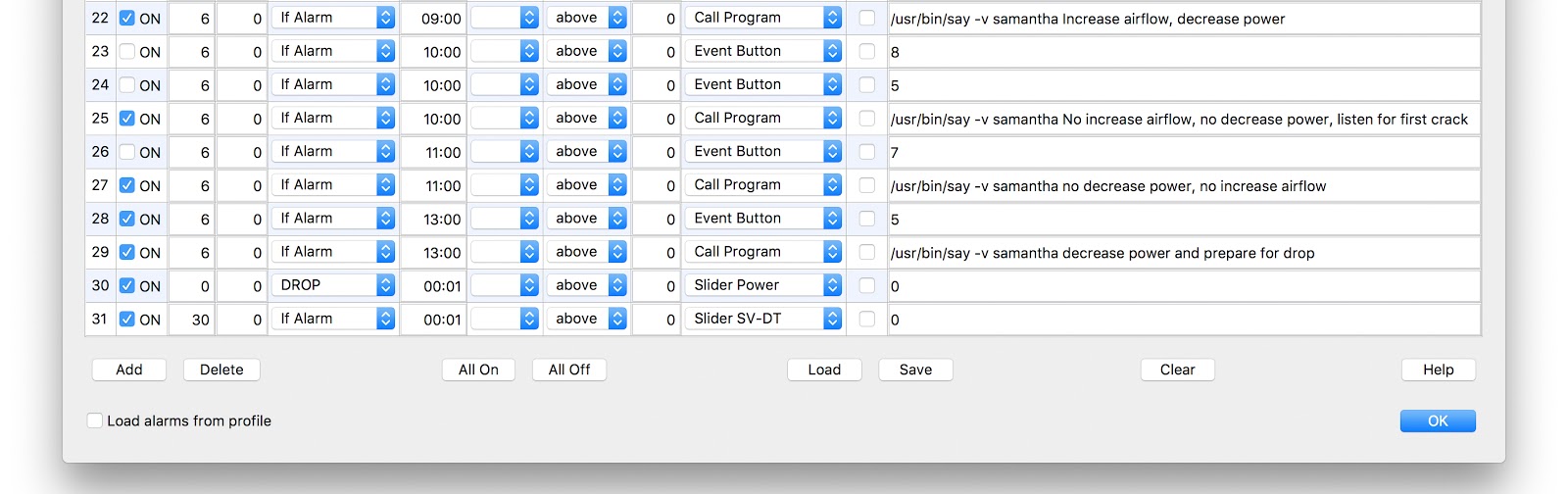The image size is (1568, 494).
Task: Uncheck the ON checkbox for alarm 22
Action: (x=127, y=18)
